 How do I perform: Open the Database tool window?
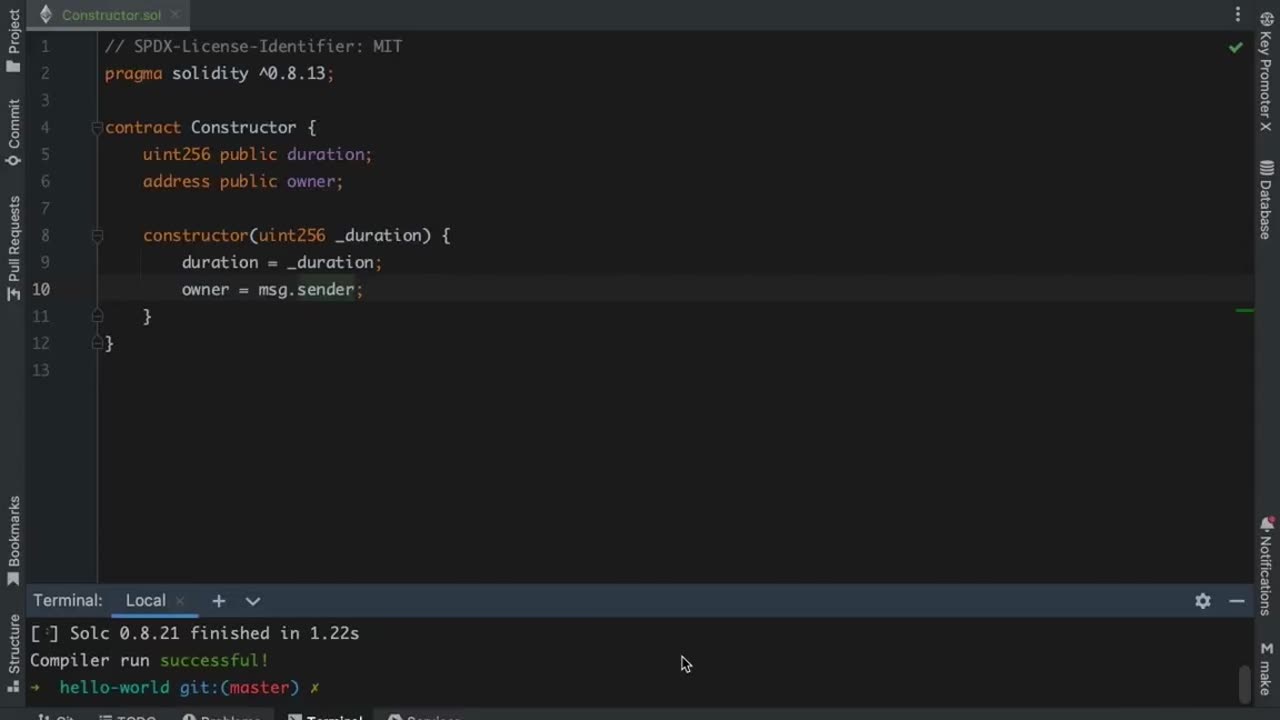pos(1266,199)
